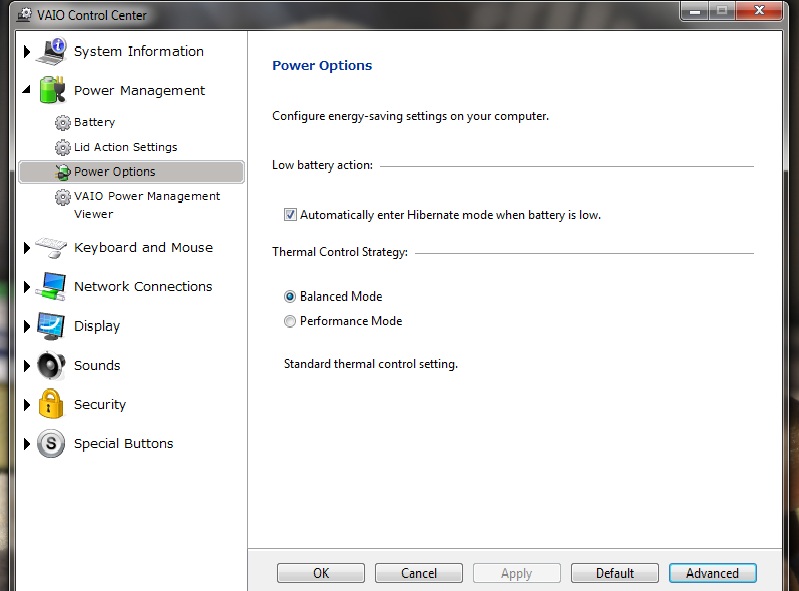Click the Sounds speaker icon

click(x=51, y=365)
